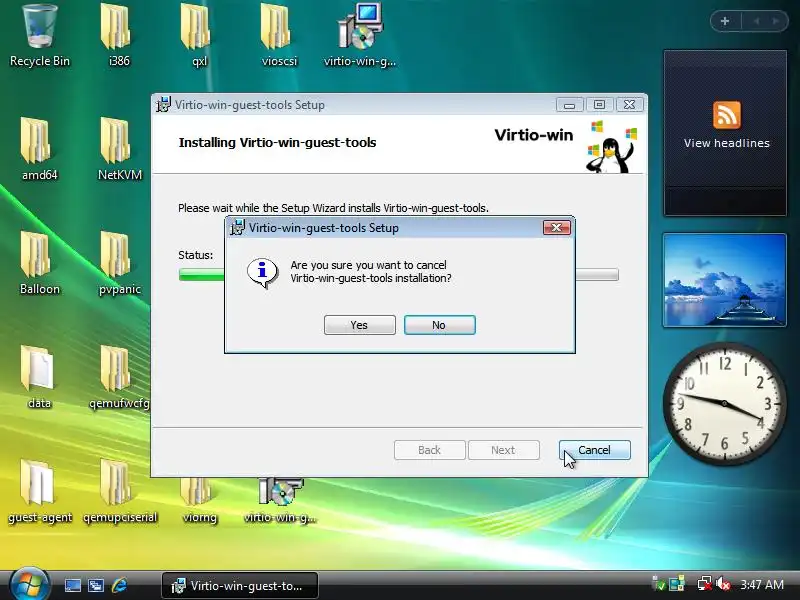The width and height of the screenshot is (800, 600).
Task: Select the Balloon folder icon
Action: tap(39, 264)
